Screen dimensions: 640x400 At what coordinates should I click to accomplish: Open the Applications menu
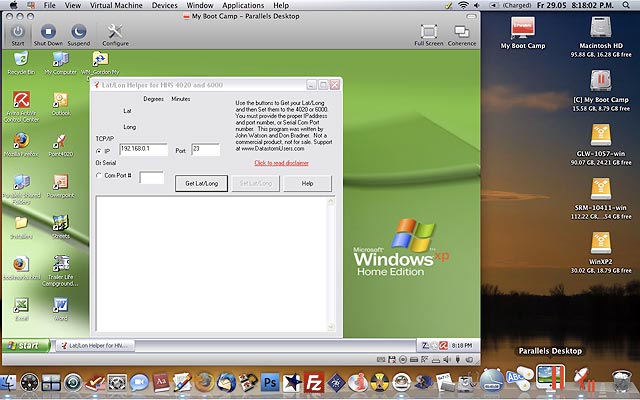[243, 5]
